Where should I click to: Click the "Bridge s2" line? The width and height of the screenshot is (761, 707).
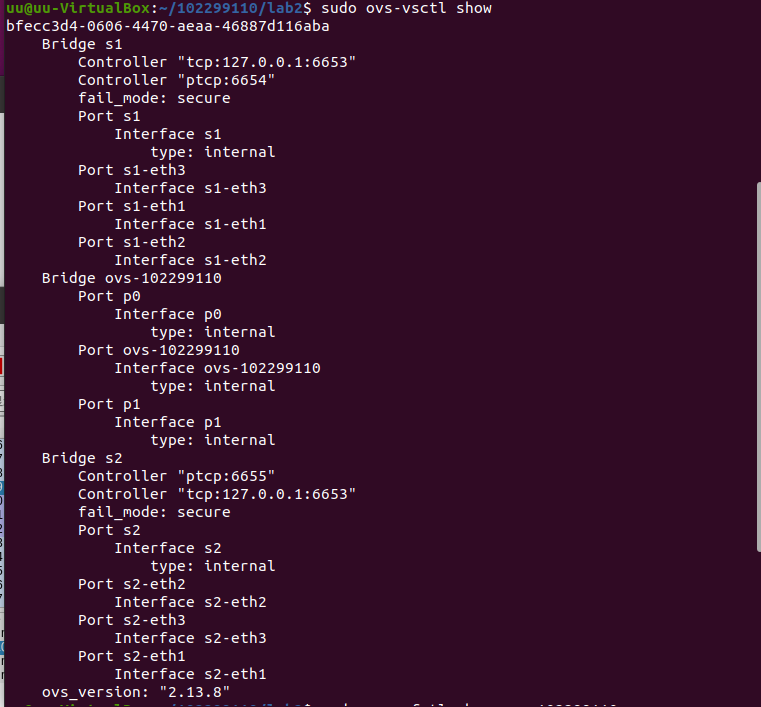(82, 458)
